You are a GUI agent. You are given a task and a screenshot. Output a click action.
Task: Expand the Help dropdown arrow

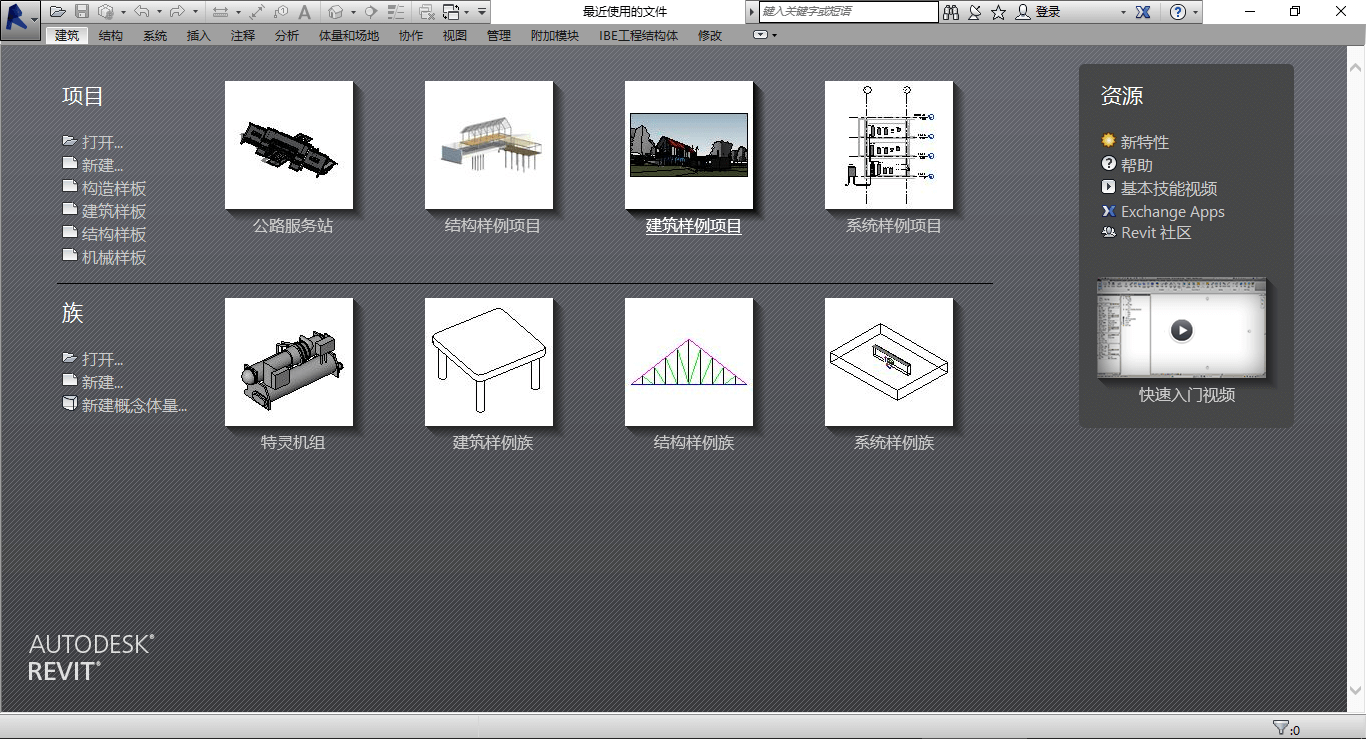(1195, 12)
